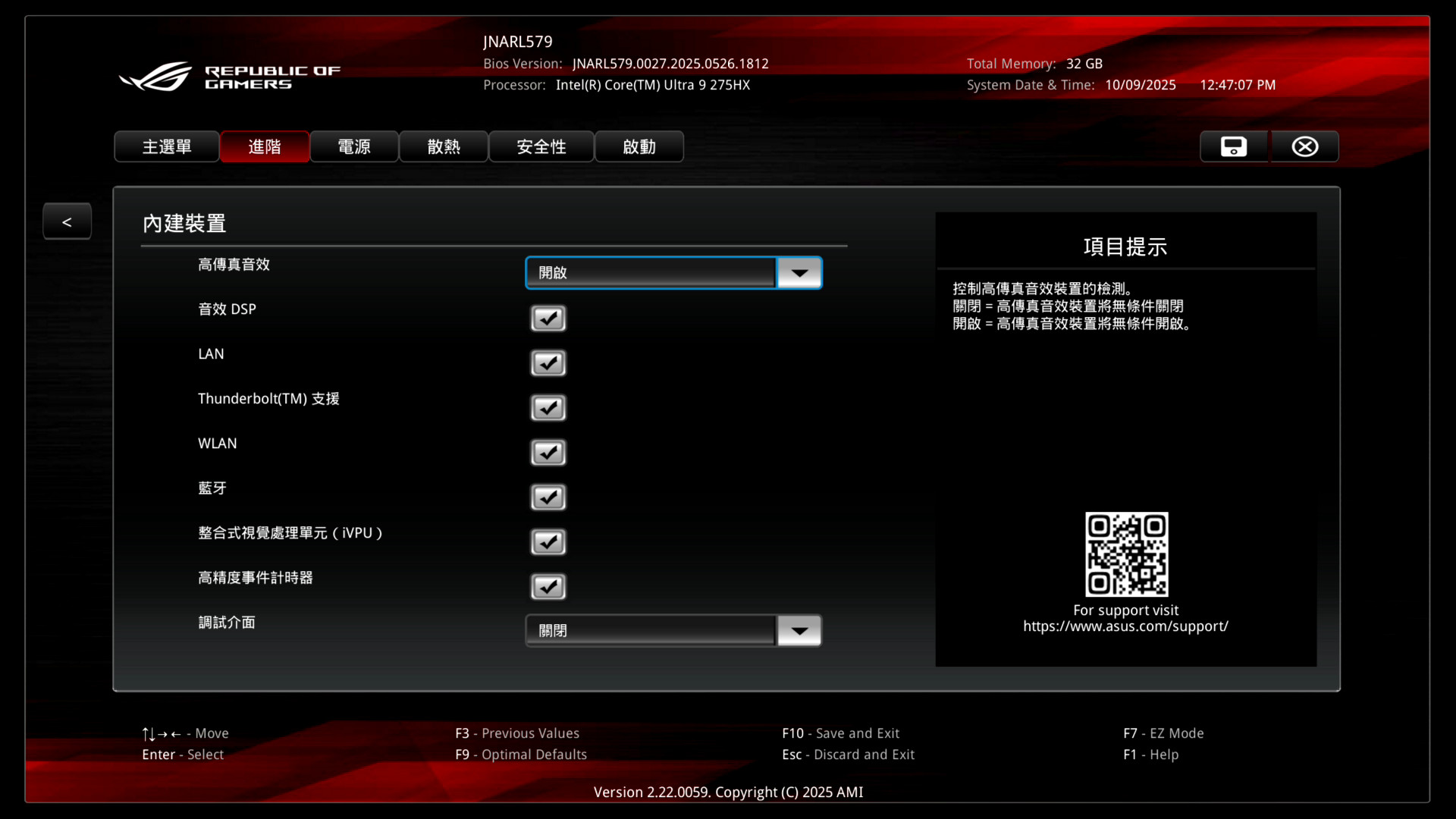Select the 安全性 tab
Image resolution: width=1456 pixels, height=819 pixels.
[x=541, y=146]
